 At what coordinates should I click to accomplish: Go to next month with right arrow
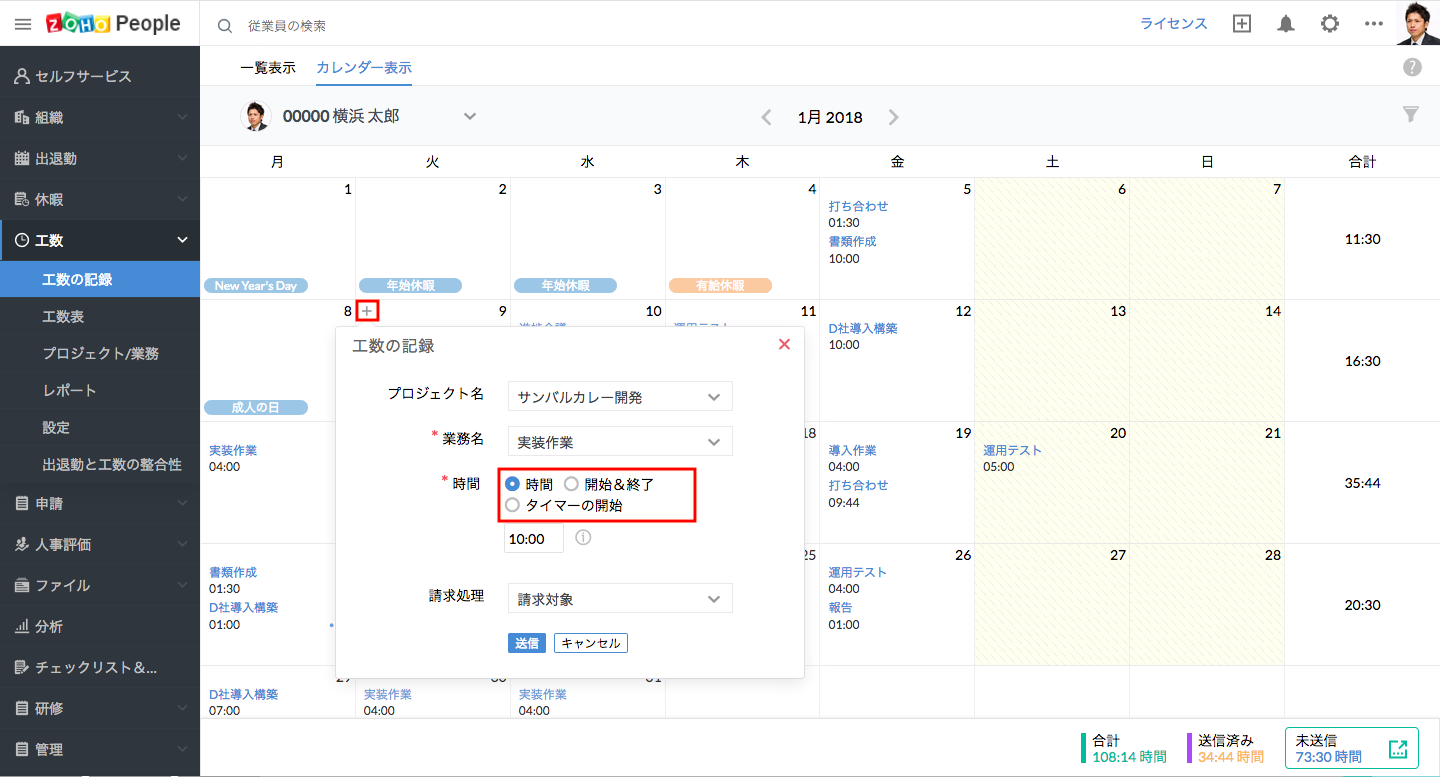coord(893,118)
